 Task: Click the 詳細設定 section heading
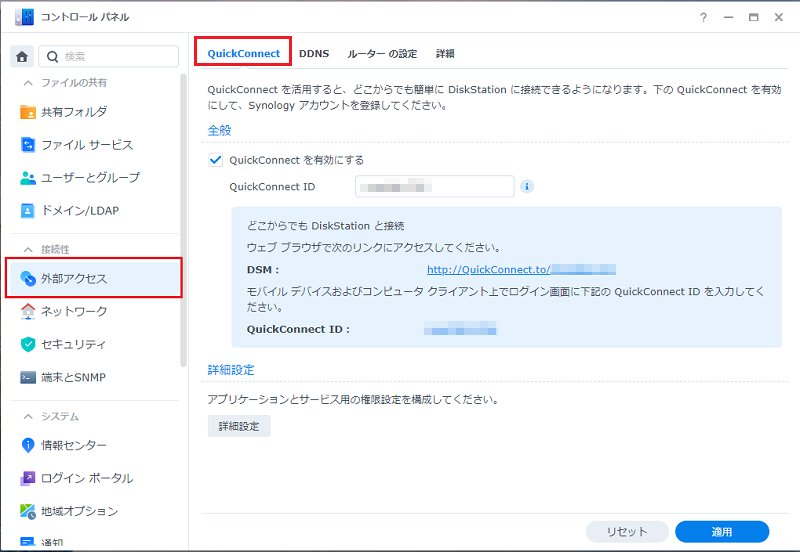pos(231,370)
